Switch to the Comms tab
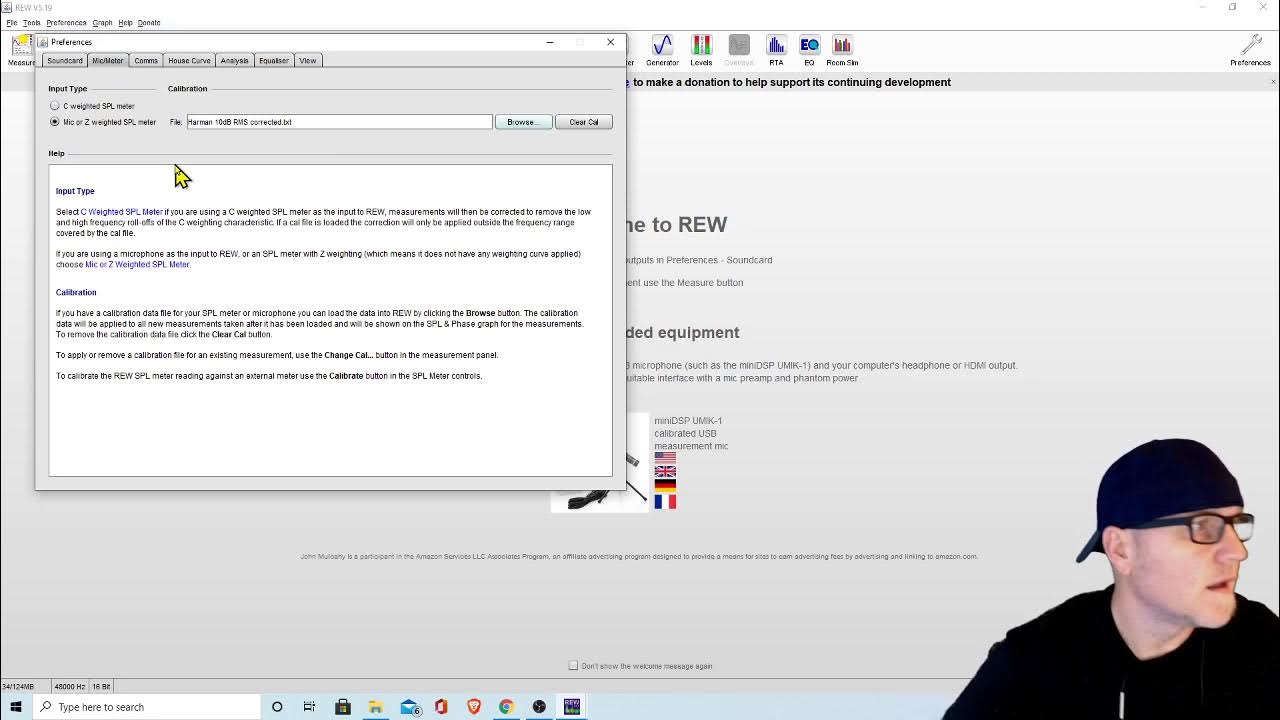Image resolution: width=1280 pixels, height=720 pixels. coord(146,61)
